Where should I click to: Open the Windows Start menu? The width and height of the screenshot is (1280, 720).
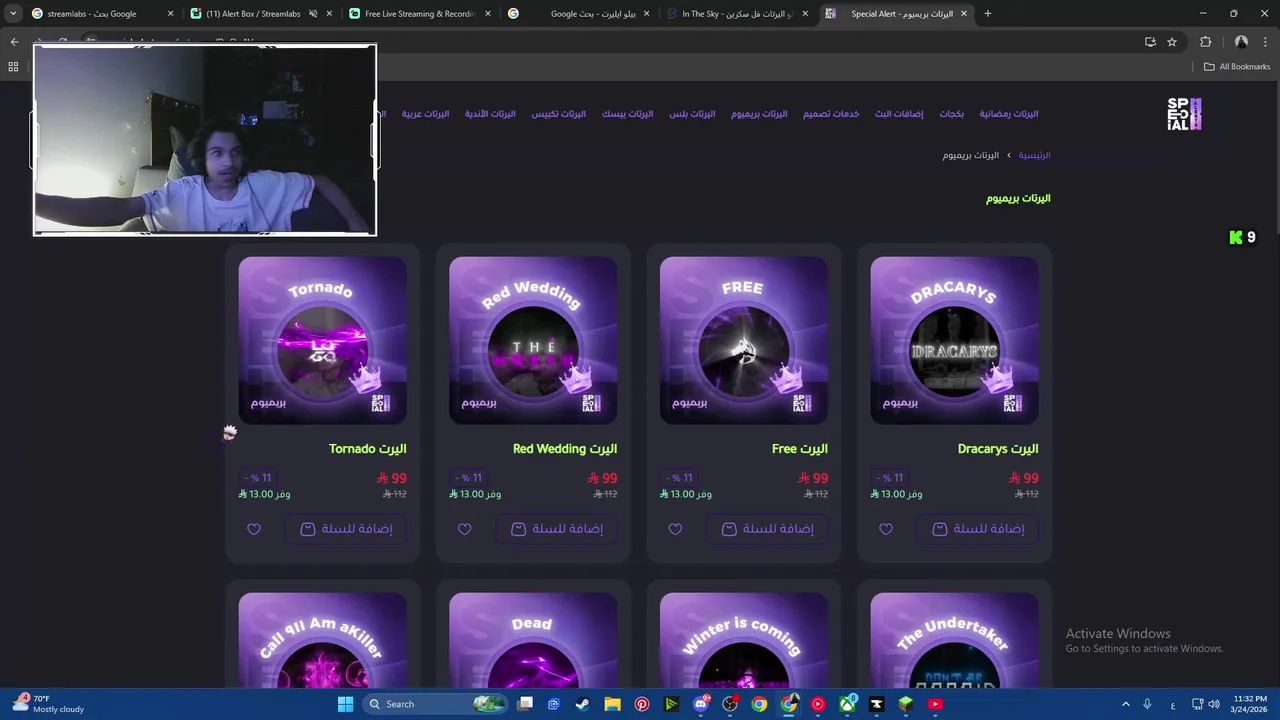tap(345, 704)
